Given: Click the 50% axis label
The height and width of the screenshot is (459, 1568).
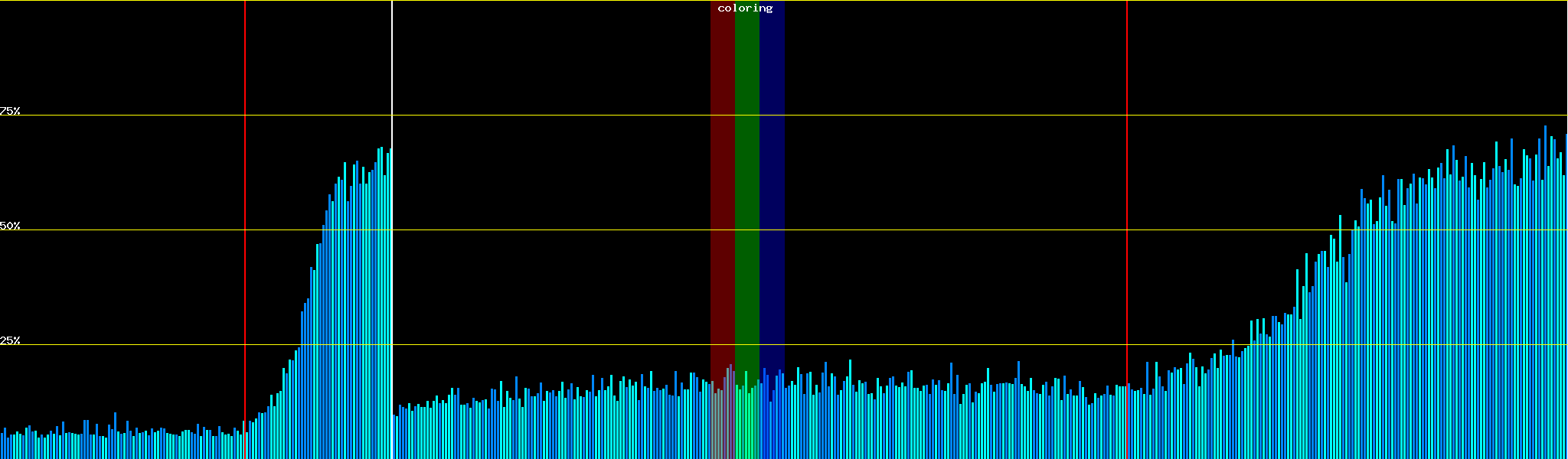Looking at the screenshot, I should (x=10, y=226).
